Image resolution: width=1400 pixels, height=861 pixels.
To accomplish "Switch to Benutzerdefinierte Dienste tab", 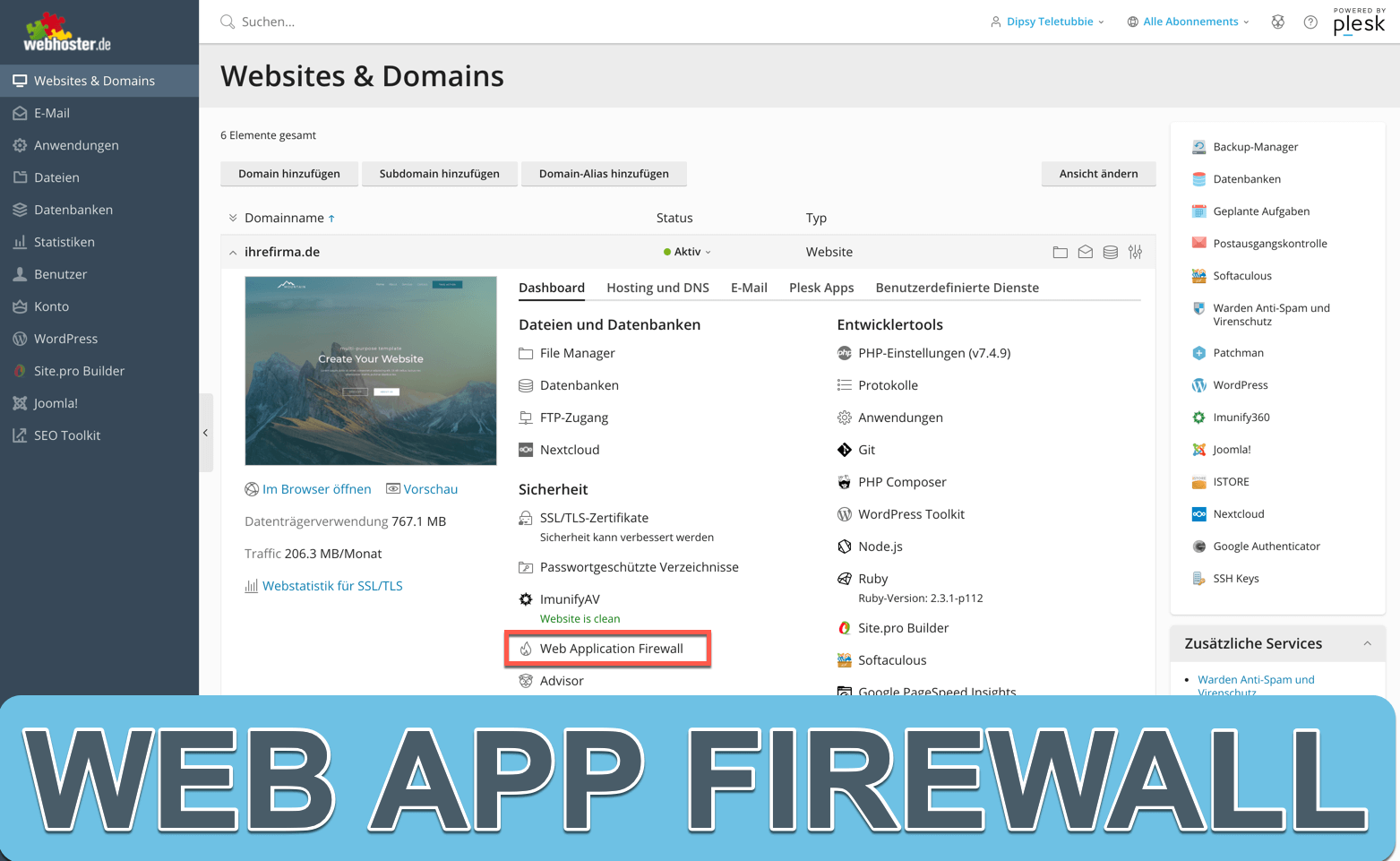I will click(x=958, y=288).
